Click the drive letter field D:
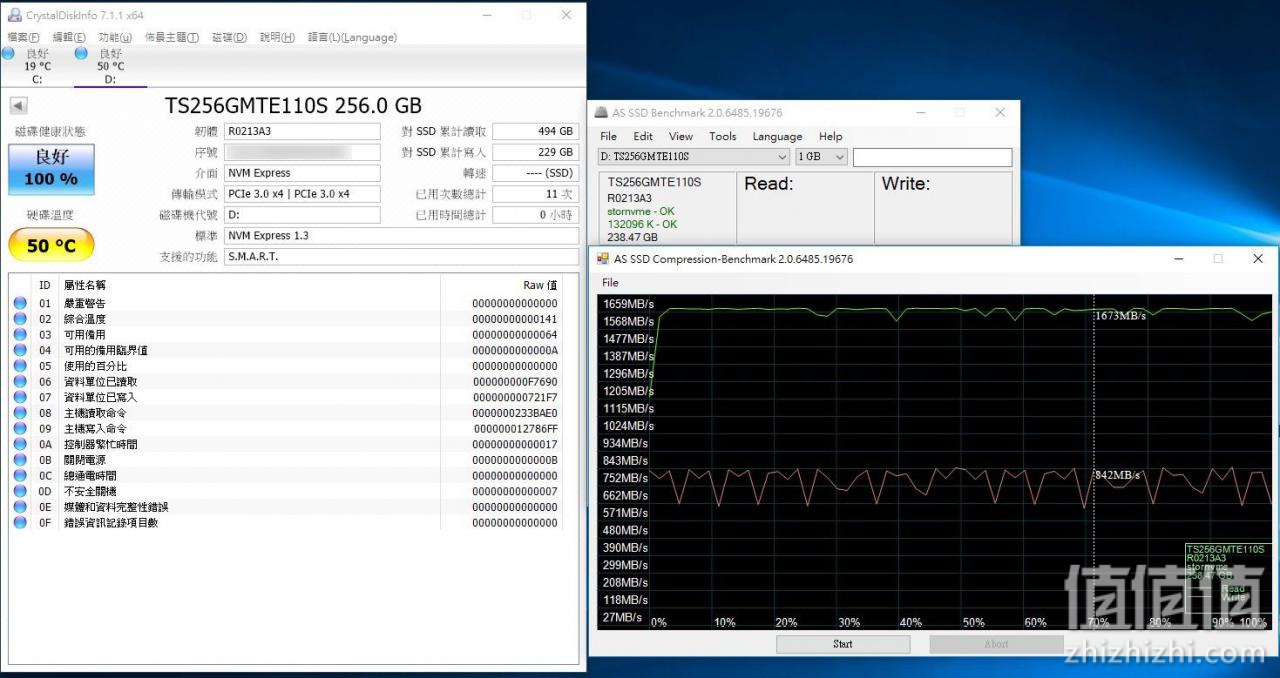The height and width of the screenshot is (678, 1280). pyautogui.click(x=303, y=215)
